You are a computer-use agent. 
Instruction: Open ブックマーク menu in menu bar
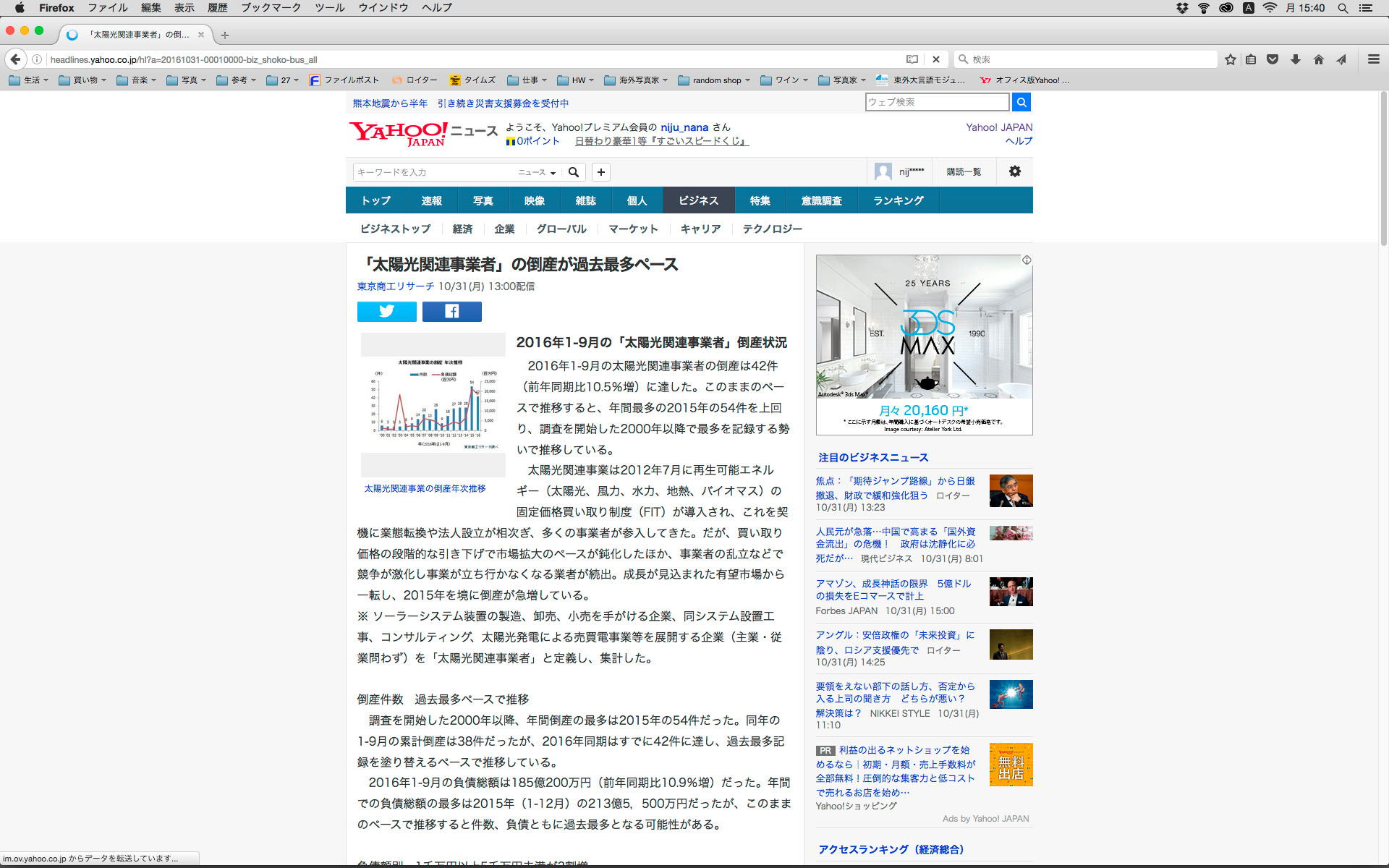pos(271,8)
